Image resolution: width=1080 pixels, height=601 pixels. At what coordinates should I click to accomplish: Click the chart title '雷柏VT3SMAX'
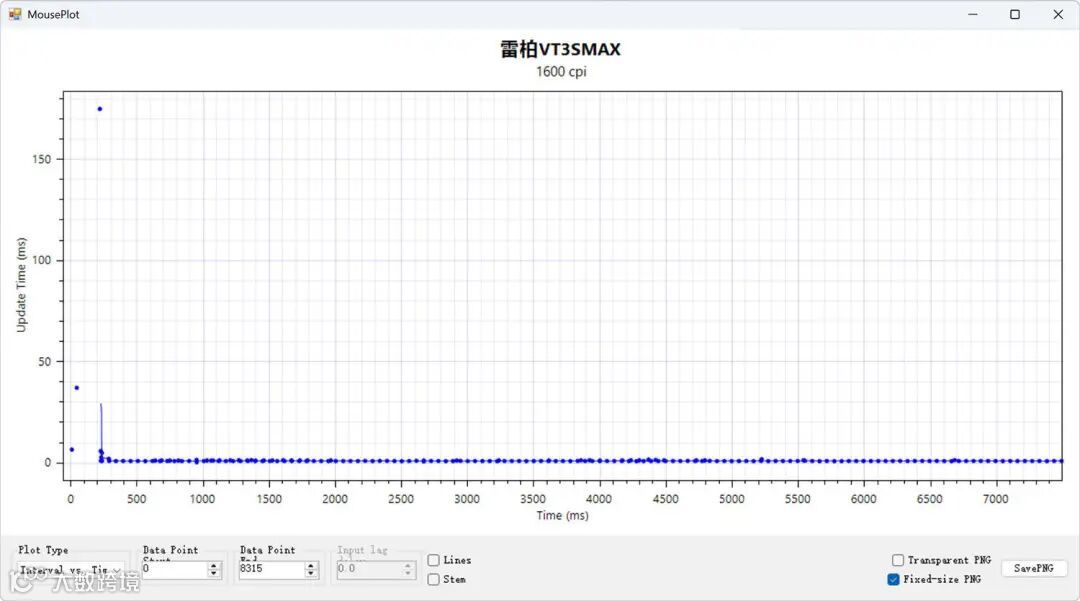(x=561, y=49)
